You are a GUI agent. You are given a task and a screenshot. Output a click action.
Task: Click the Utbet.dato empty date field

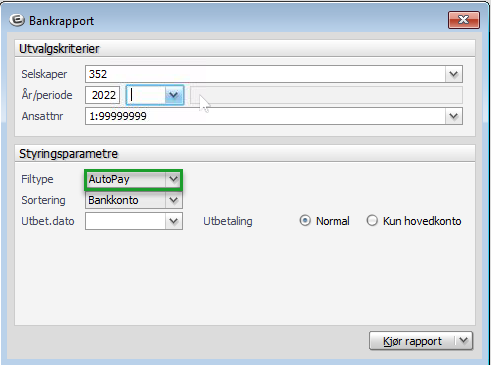tap(125, 221)
